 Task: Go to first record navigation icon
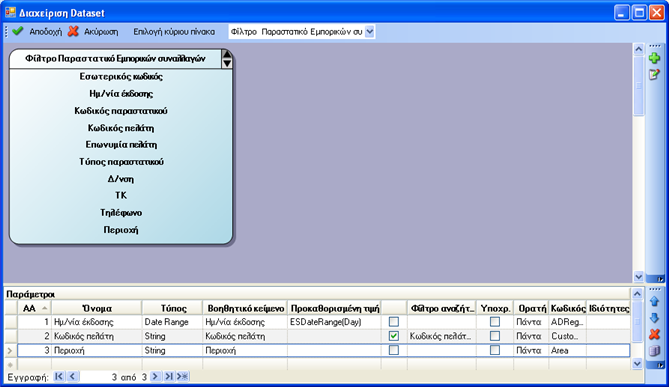point(59,376)
